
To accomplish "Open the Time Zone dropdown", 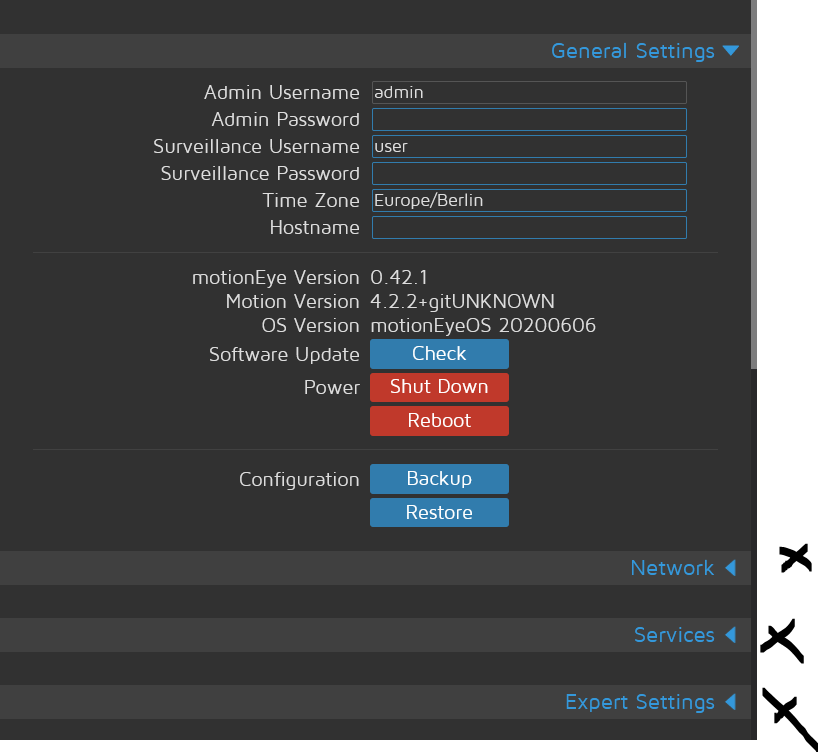I will [529, 200].
